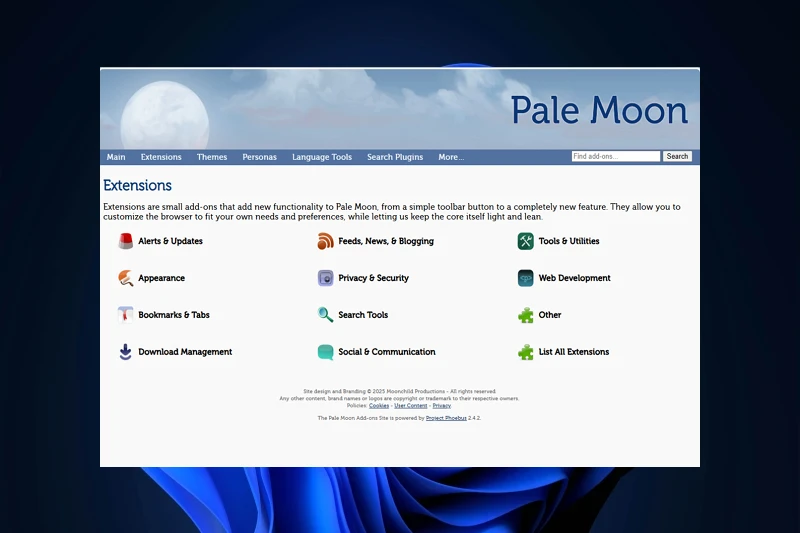Go to the Personas section
This screenshot has height=533, width=800.
point(259,157)
